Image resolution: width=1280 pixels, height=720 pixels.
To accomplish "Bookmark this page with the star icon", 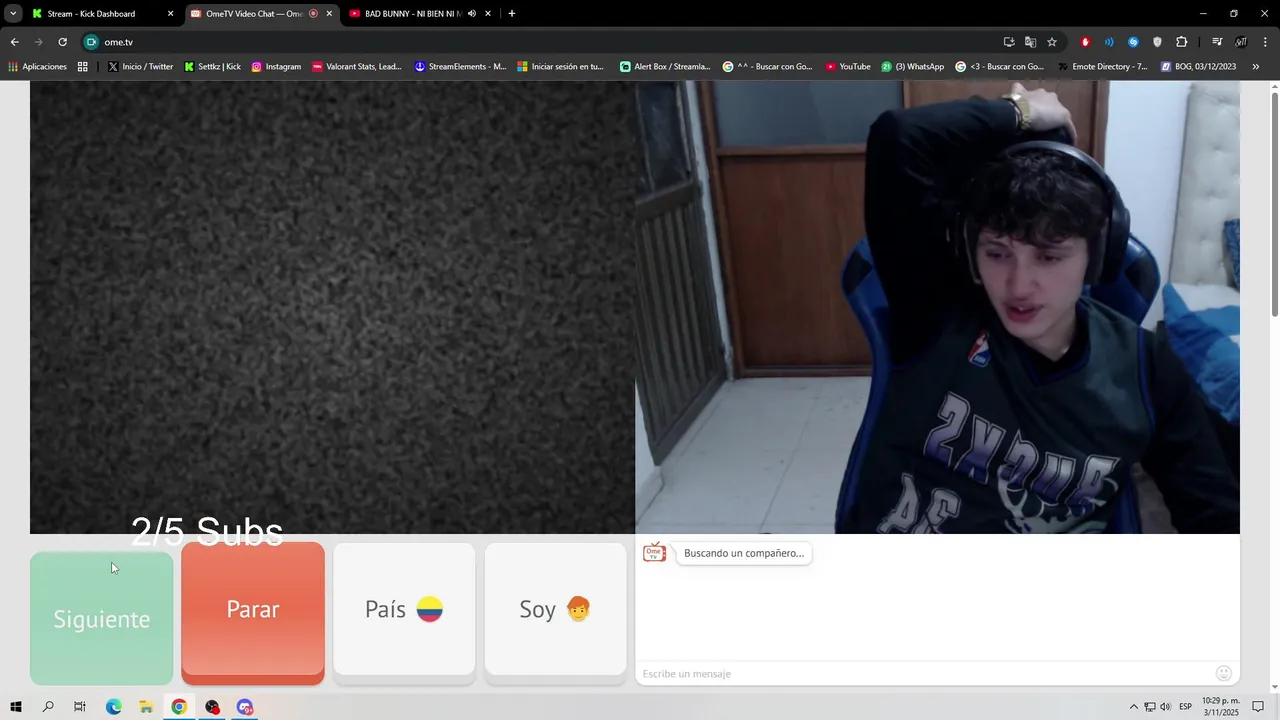I will 1052,42.
